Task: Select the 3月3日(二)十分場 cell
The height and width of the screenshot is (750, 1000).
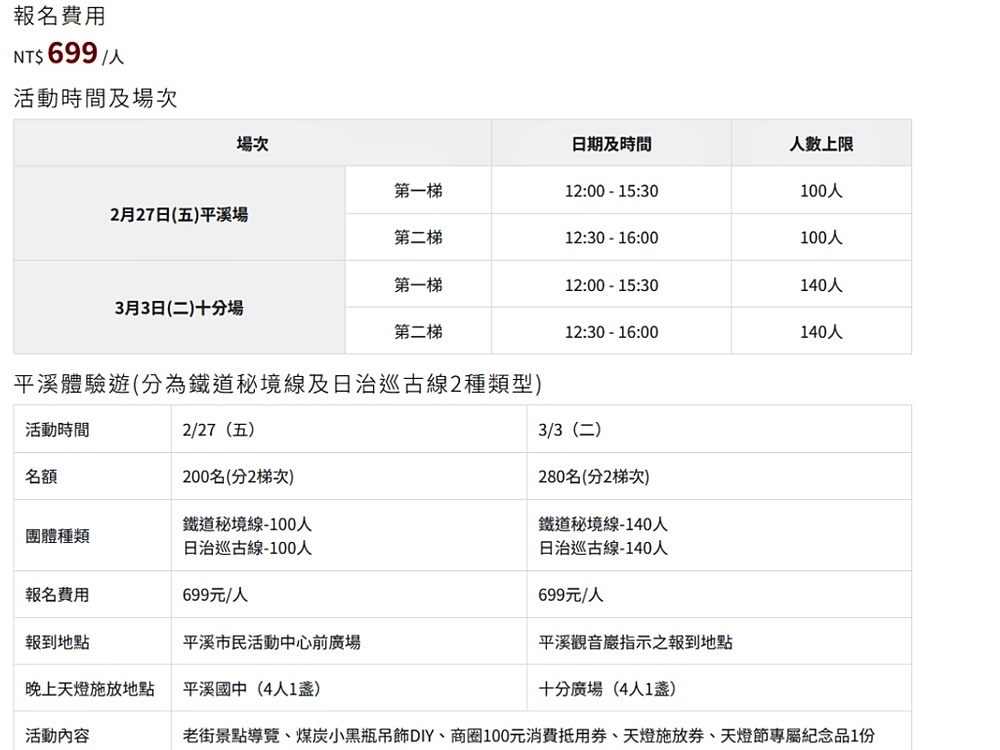Action: click(x=179, y=308)
